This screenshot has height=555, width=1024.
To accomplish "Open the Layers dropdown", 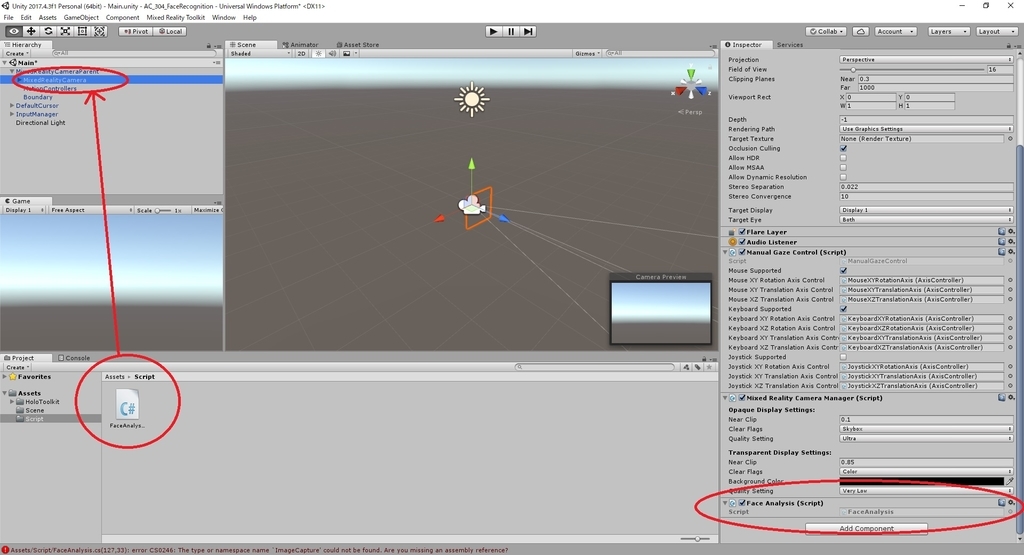I will click(948, 31).
